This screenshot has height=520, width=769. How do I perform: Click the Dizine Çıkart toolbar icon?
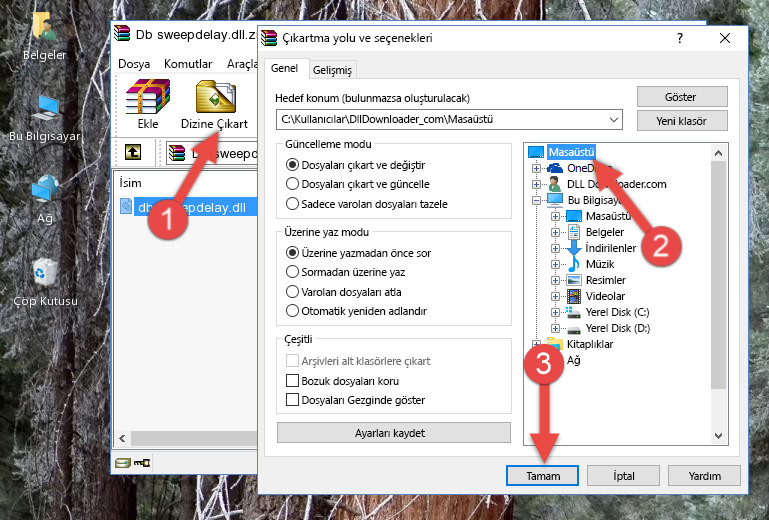coord(215,104)
